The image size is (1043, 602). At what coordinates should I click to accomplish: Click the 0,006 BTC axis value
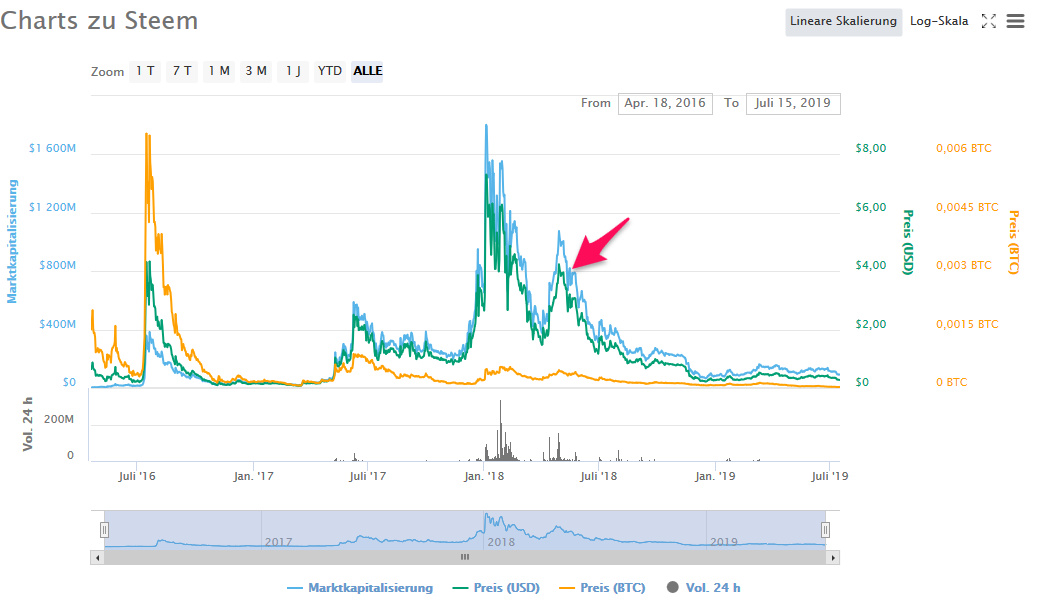coord(963,148)
